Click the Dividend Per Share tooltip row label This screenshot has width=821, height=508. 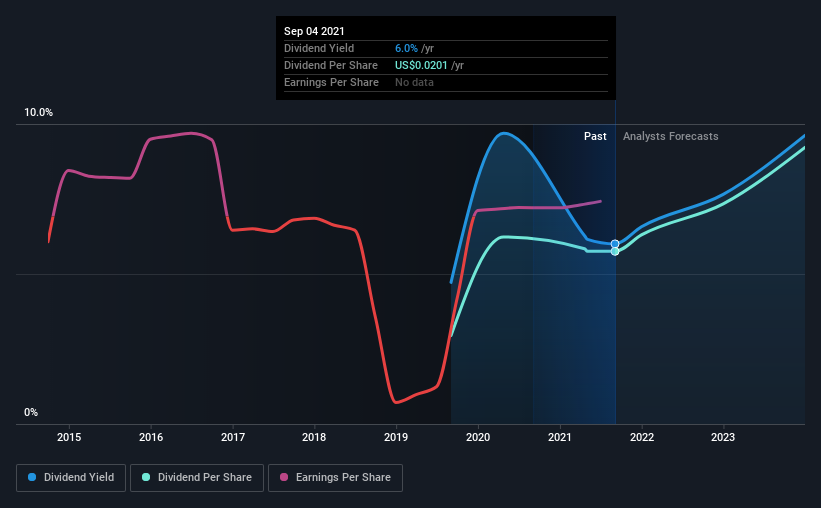331,65
